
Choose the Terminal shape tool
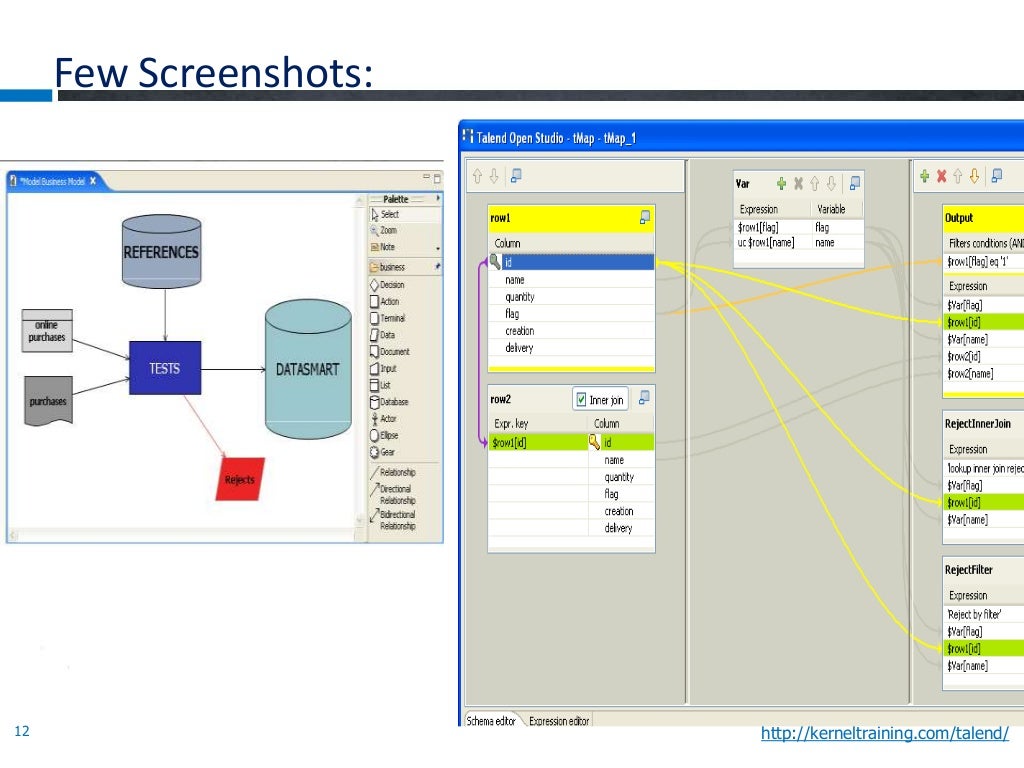(x=388, y=318)
